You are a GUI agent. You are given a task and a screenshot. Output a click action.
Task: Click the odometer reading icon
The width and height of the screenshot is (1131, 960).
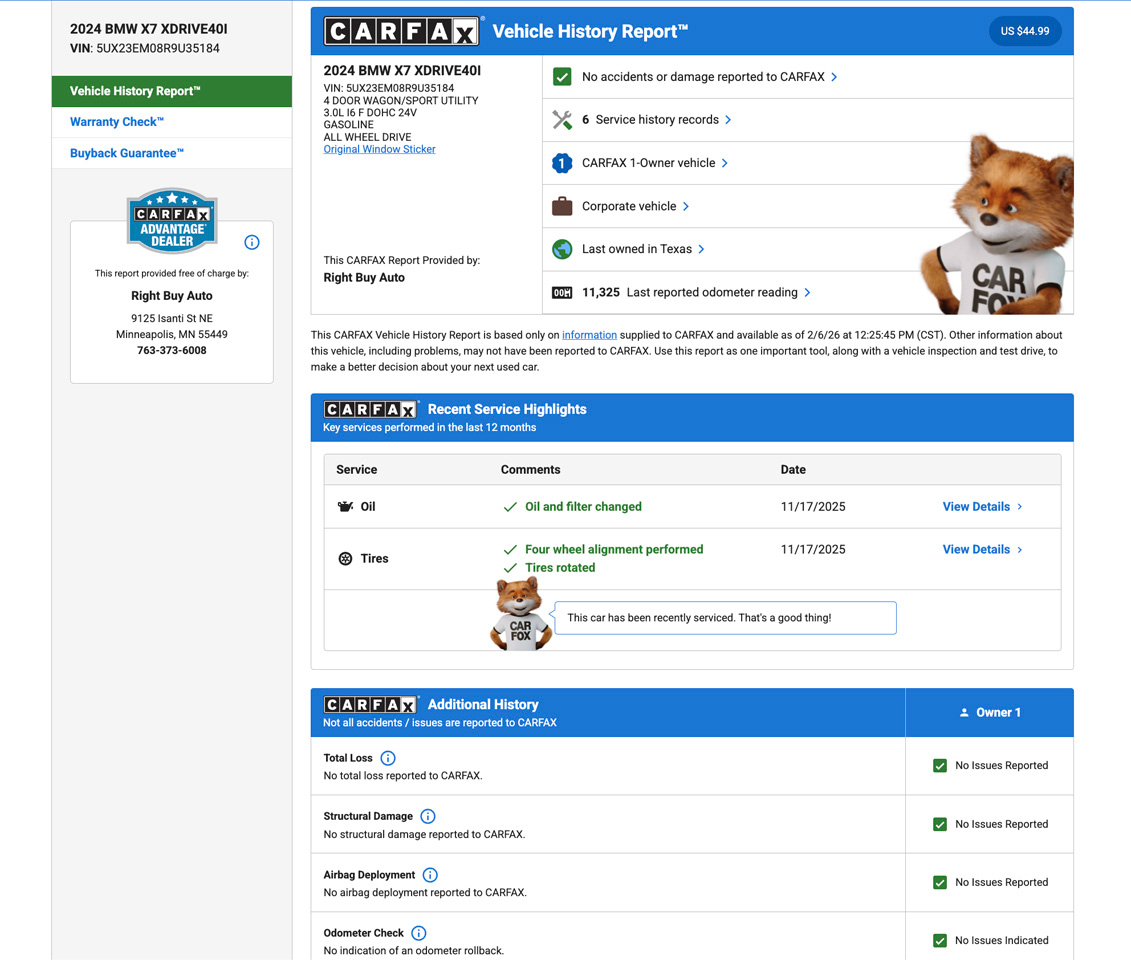pos(562,293)
